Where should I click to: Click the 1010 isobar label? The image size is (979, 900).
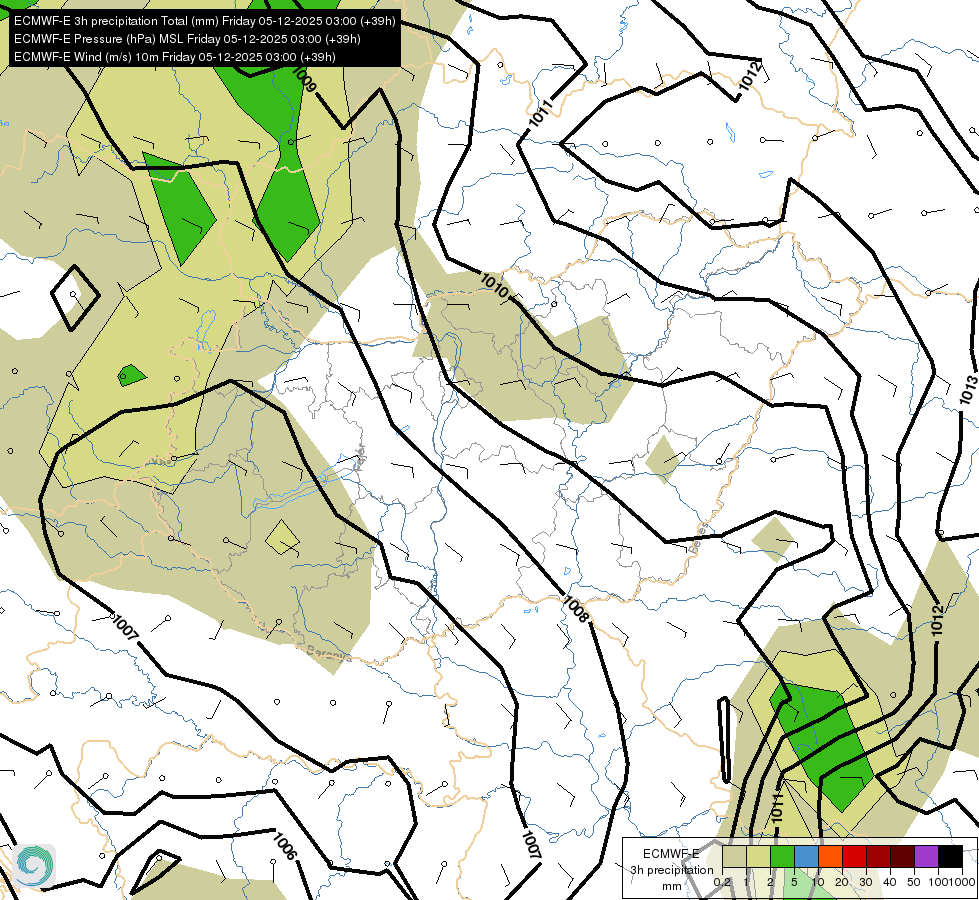(x=494, y=286)
